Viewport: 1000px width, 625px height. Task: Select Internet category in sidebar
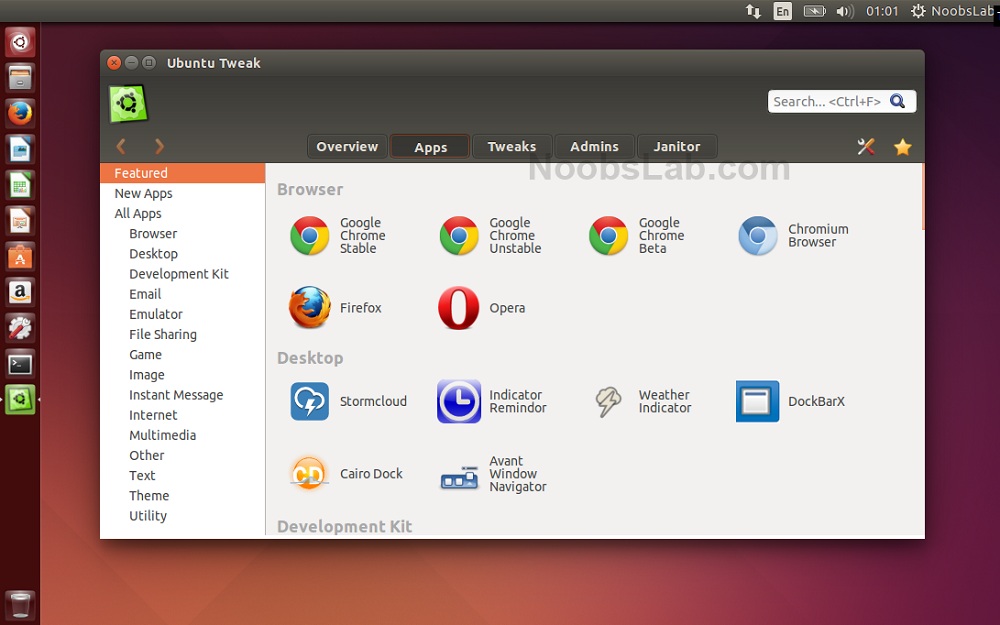(182, 415)
